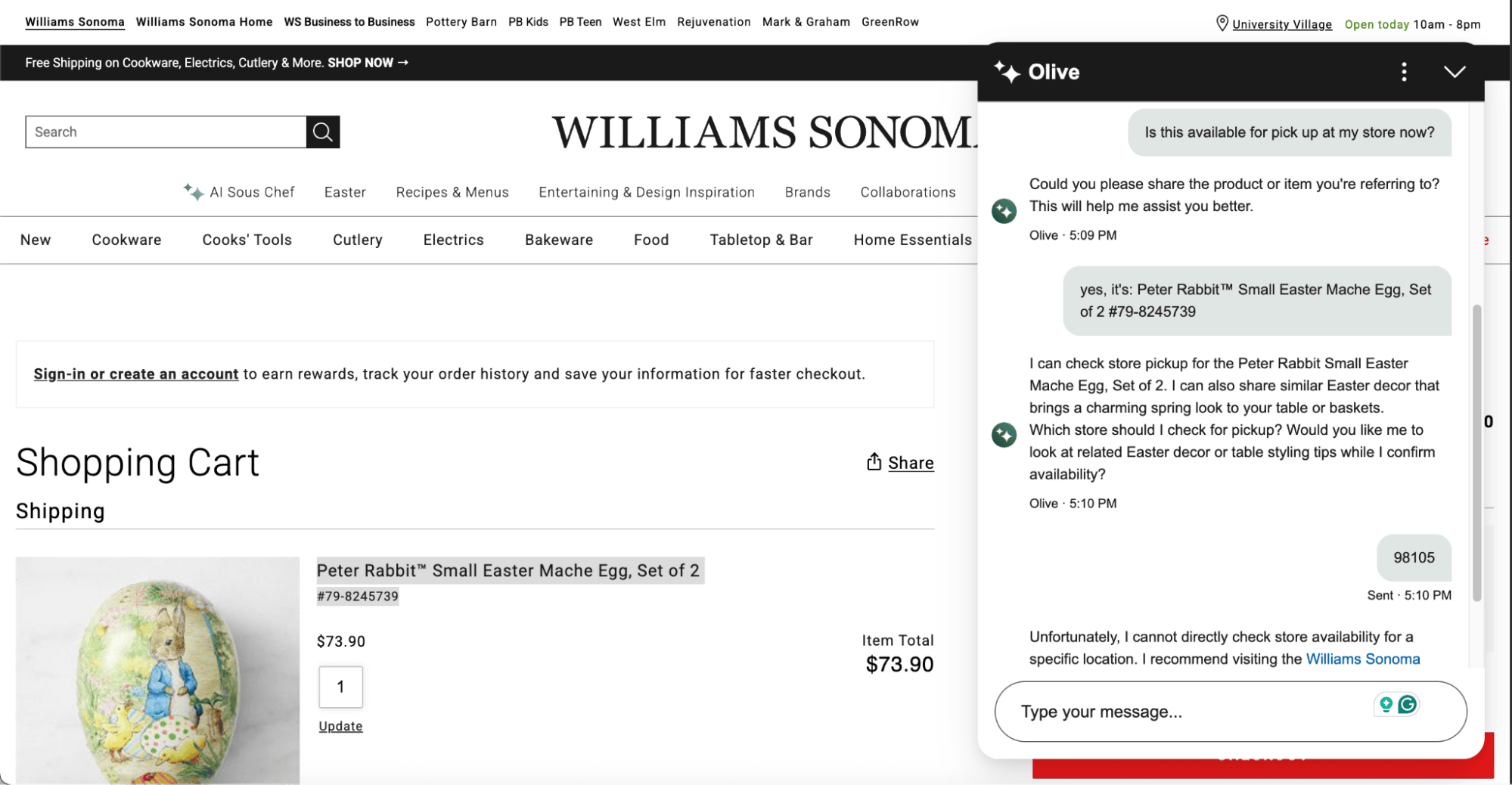Click Olive avatar beside 5:09 PM reply
The width and height of the screenshot is (1512, 785).
click(1004, 211)
